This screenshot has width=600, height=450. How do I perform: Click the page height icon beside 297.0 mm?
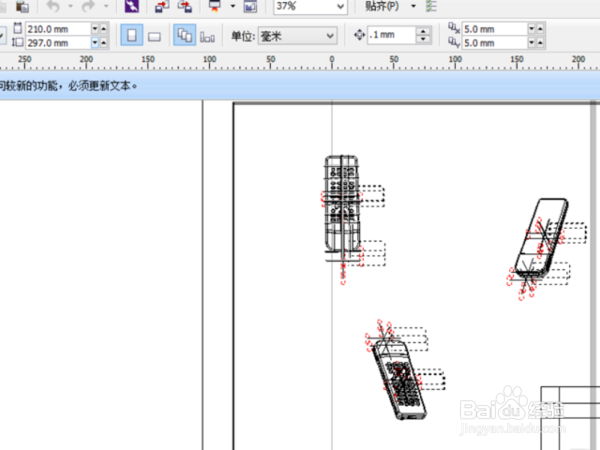pos(18,42)
